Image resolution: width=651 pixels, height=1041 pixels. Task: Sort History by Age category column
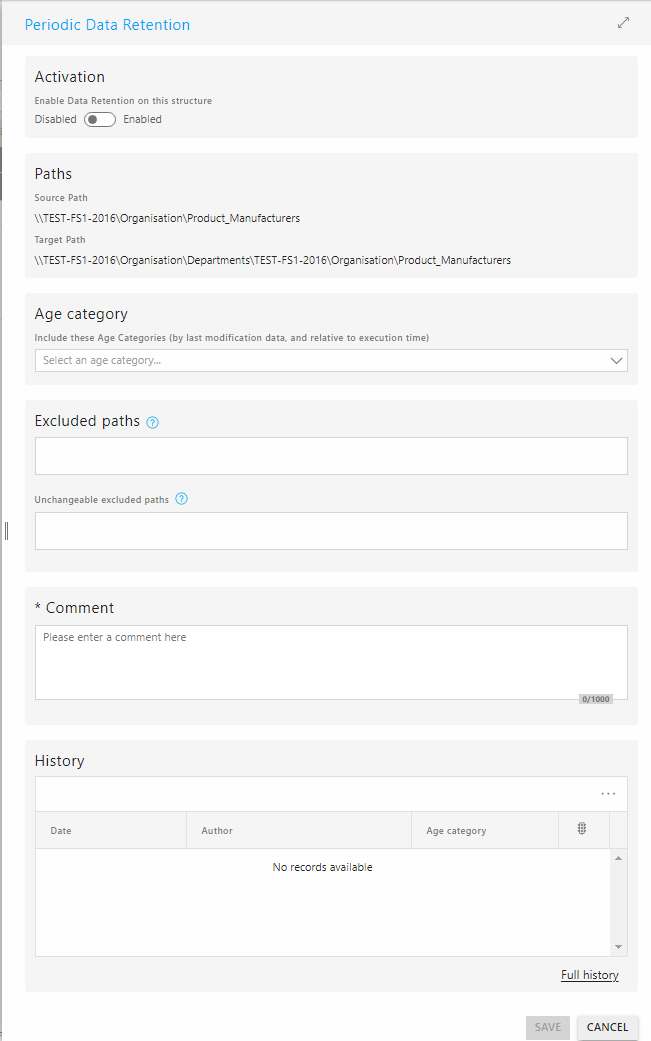pyautogui.click(x=485, y=831)
